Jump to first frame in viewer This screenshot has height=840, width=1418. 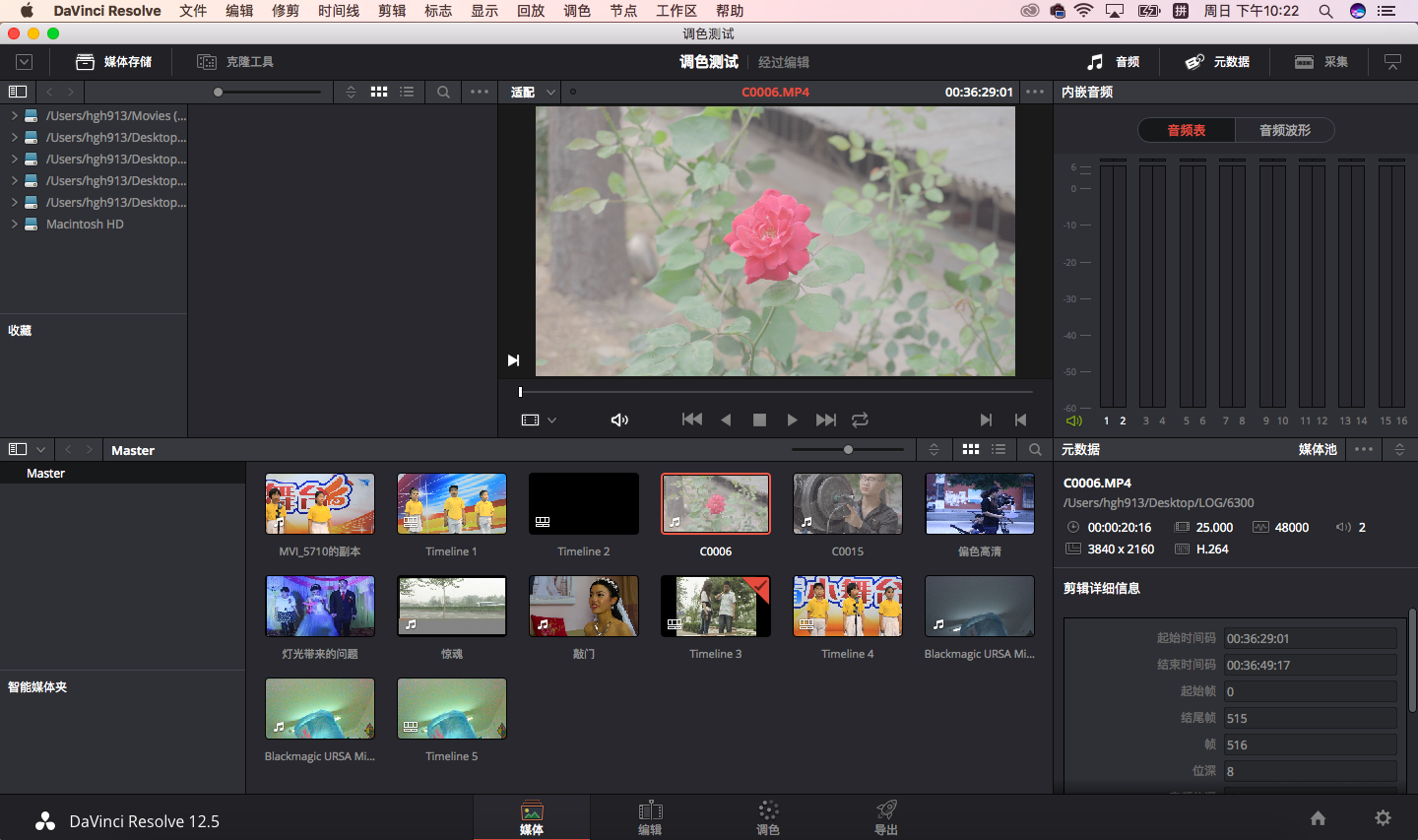pyautogui.click(x=692, y=420)
